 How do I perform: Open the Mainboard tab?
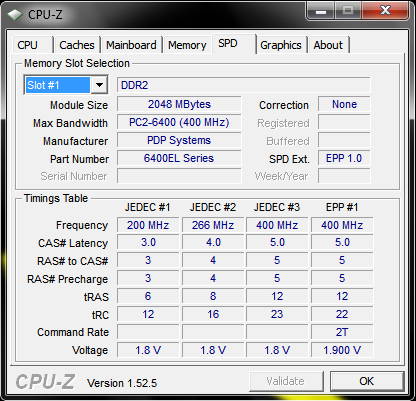pyautogui.click(x=131, y=45)
